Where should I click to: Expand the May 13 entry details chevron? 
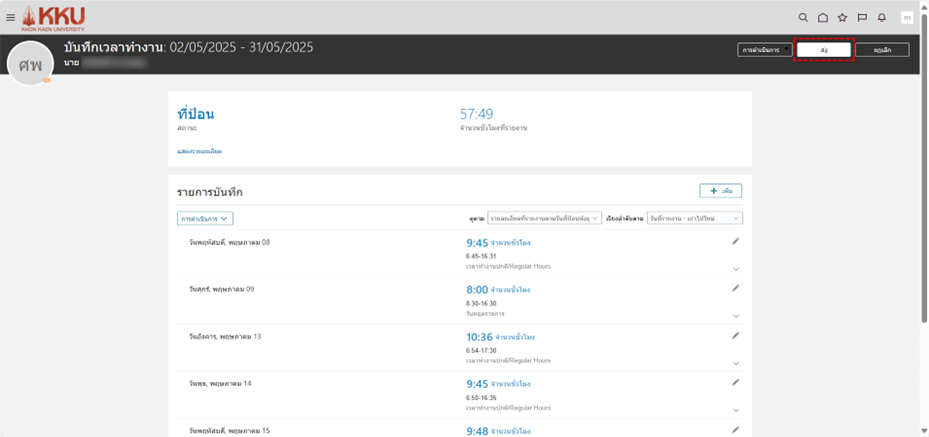(736, 363)
